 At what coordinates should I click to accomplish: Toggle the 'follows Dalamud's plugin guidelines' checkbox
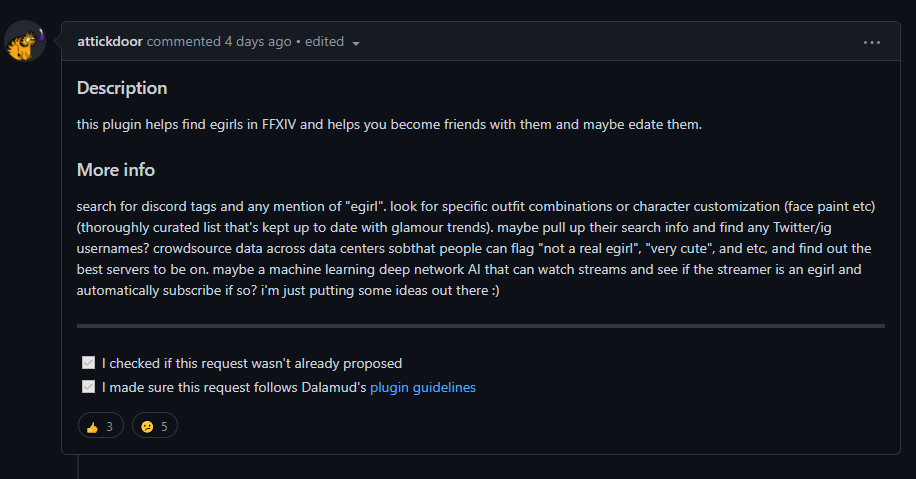89,387
